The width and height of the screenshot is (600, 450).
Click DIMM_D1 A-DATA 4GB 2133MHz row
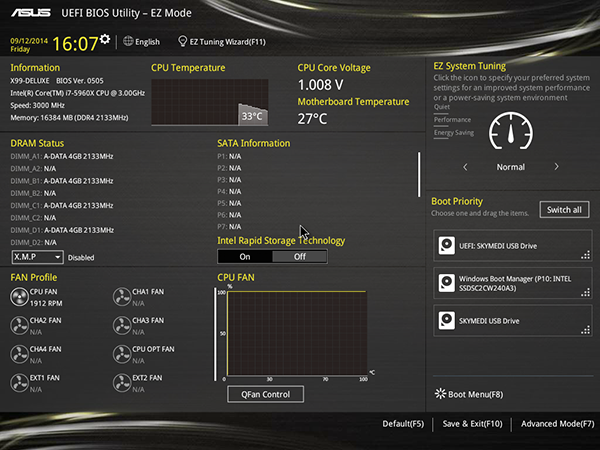tap(62, 230)
